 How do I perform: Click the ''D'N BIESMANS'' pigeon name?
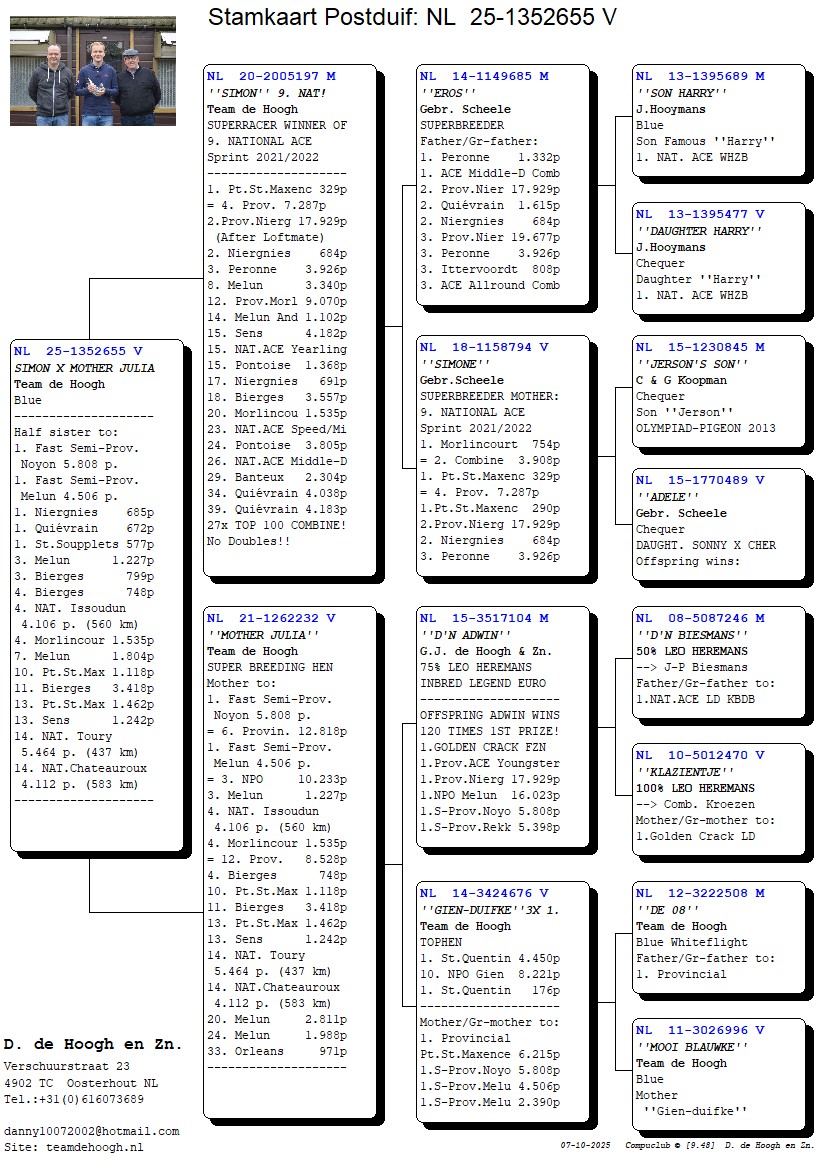(692, 635)
